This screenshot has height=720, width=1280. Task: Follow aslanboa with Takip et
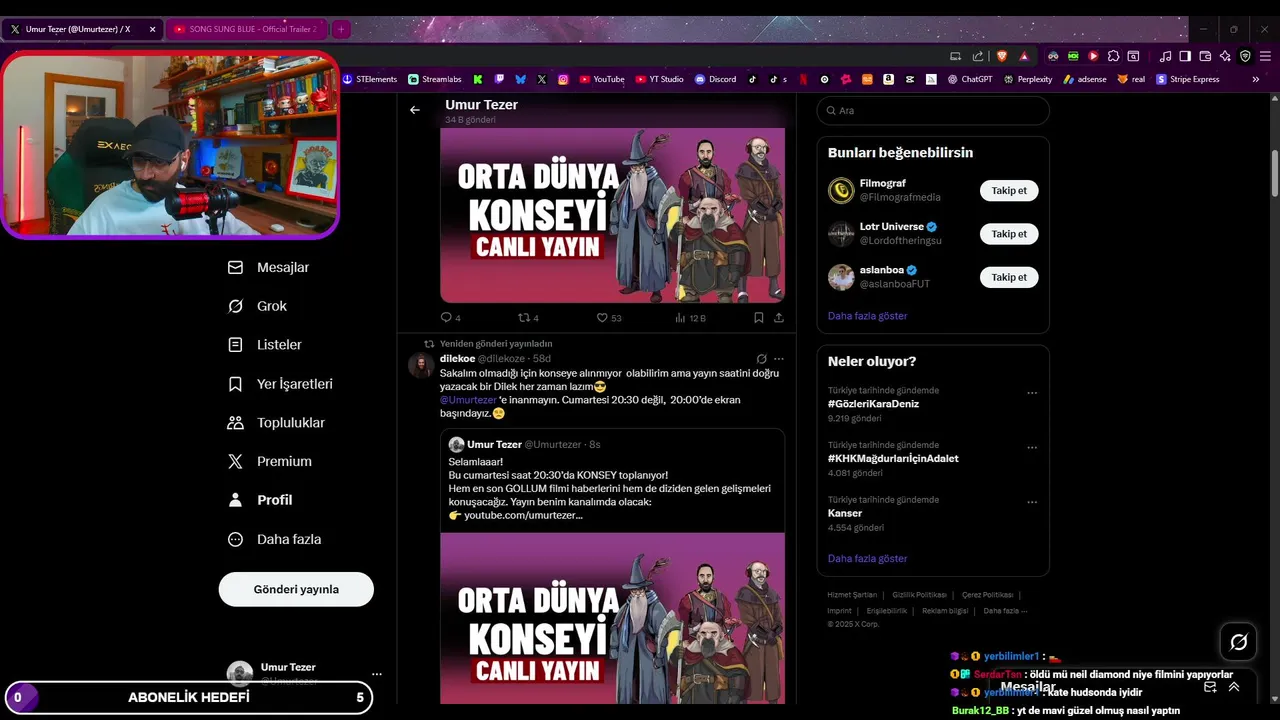click(1009, 277)
